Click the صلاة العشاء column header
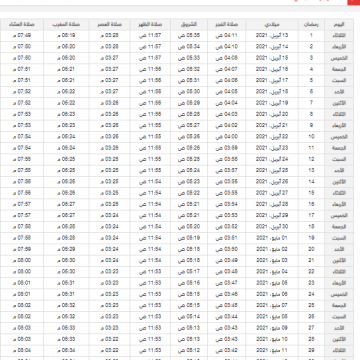The image size is (360, 360). 22,25
